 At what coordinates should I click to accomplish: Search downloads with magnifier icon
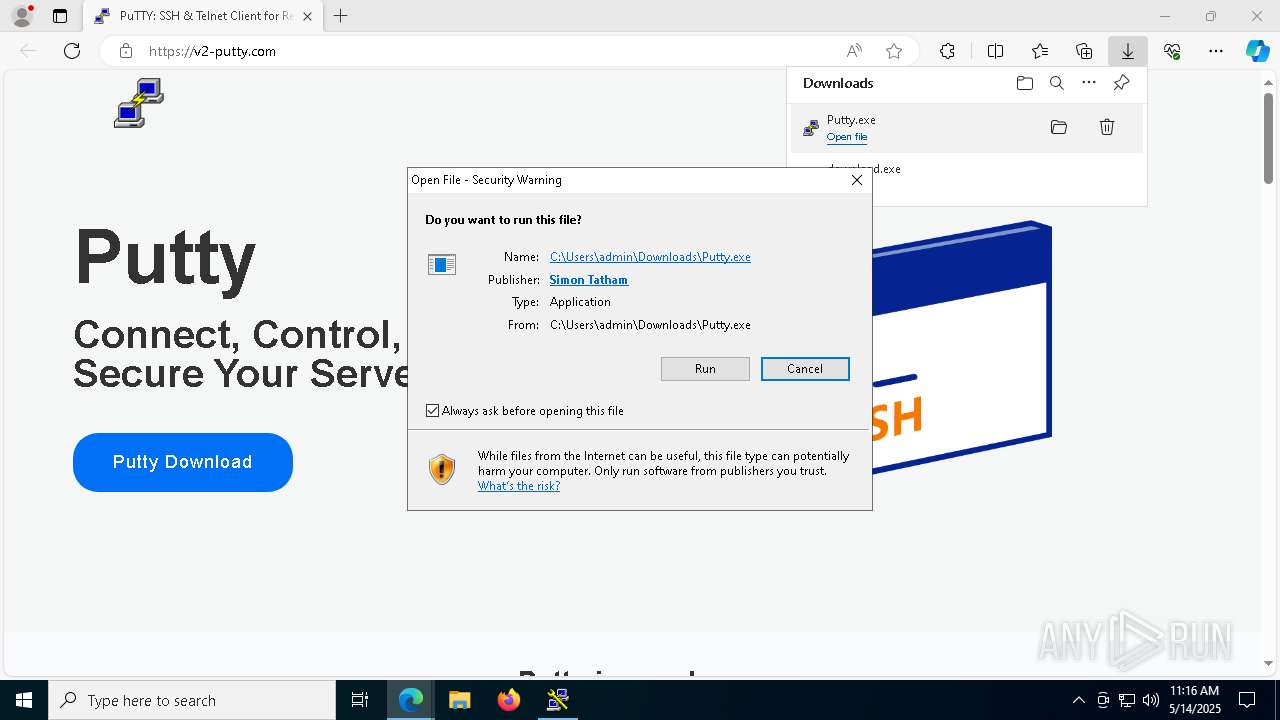pyautogui.click(x=1057, y=83)
